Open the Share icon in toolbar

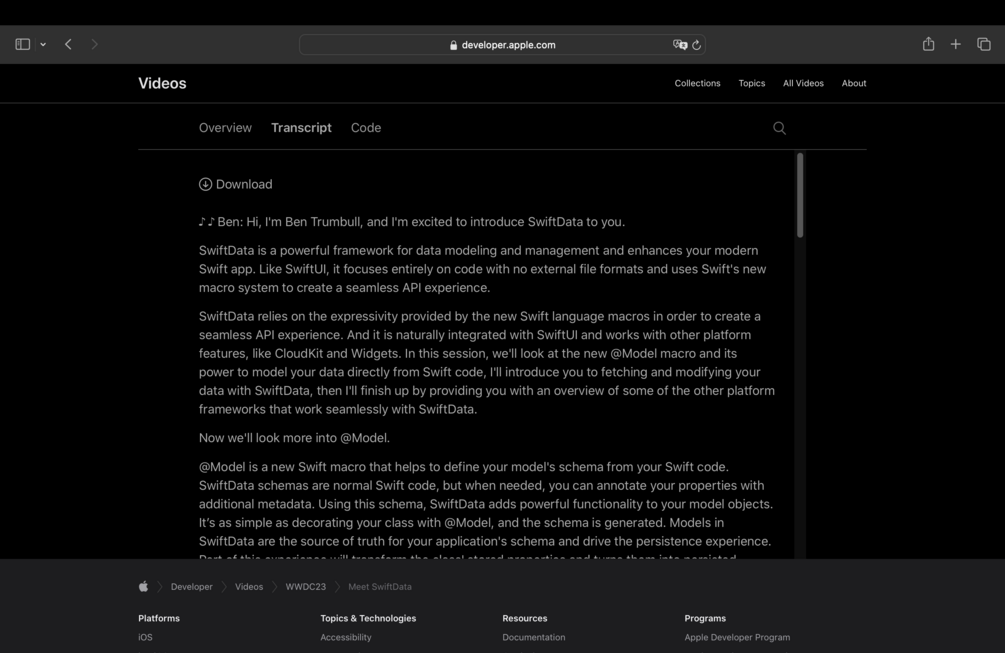pos(928,44)
